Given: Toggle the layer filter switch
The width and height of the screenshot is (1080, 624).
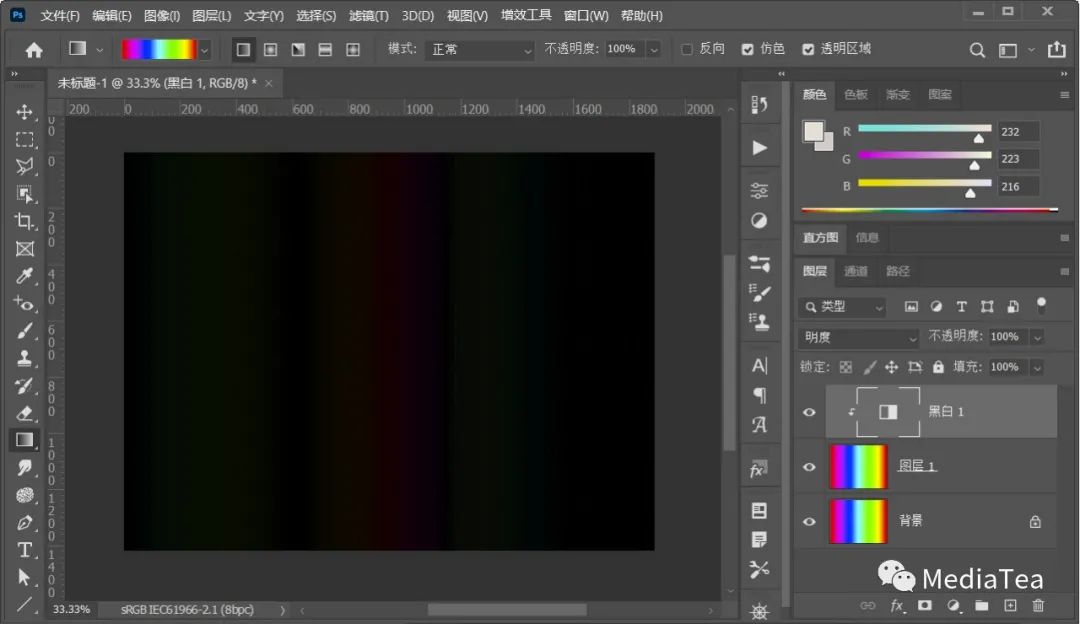Looking at the screenshot, I should pos(1041,305).
